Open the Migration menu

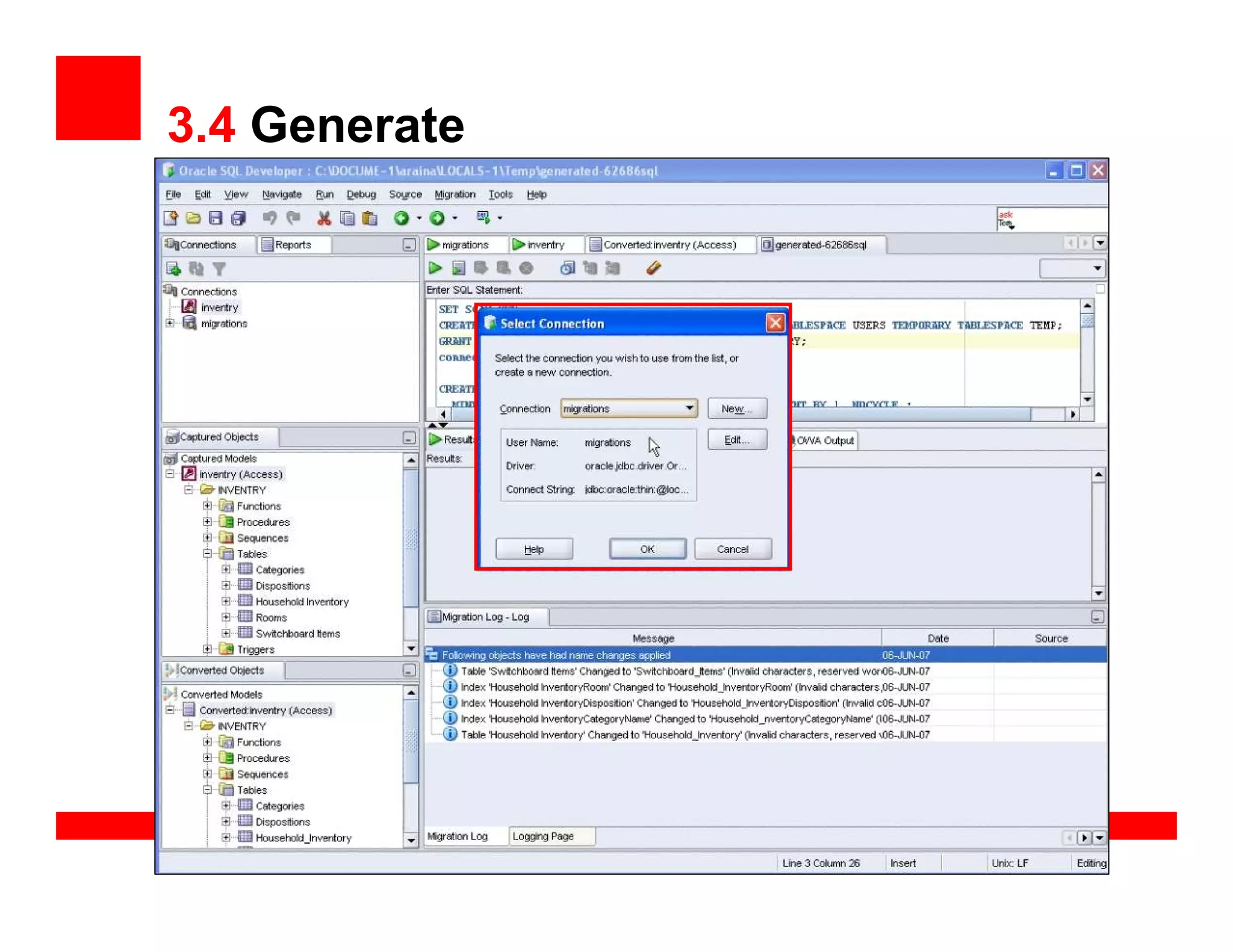[455, 194]
